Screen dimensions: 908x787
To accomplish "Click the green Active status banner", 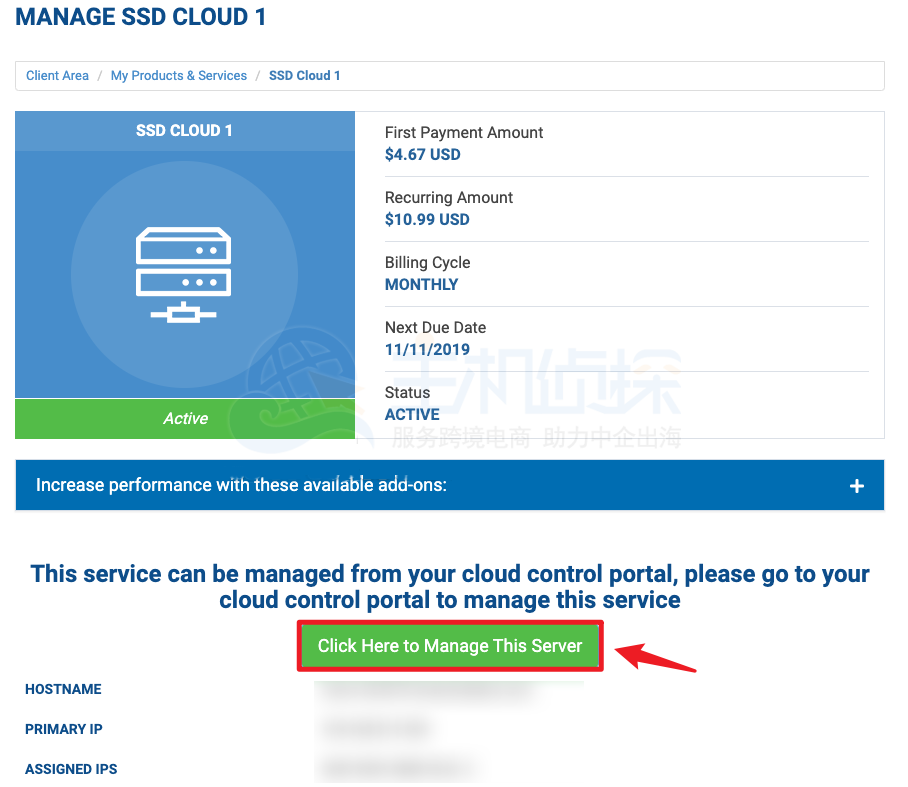I will coord(184,419).
